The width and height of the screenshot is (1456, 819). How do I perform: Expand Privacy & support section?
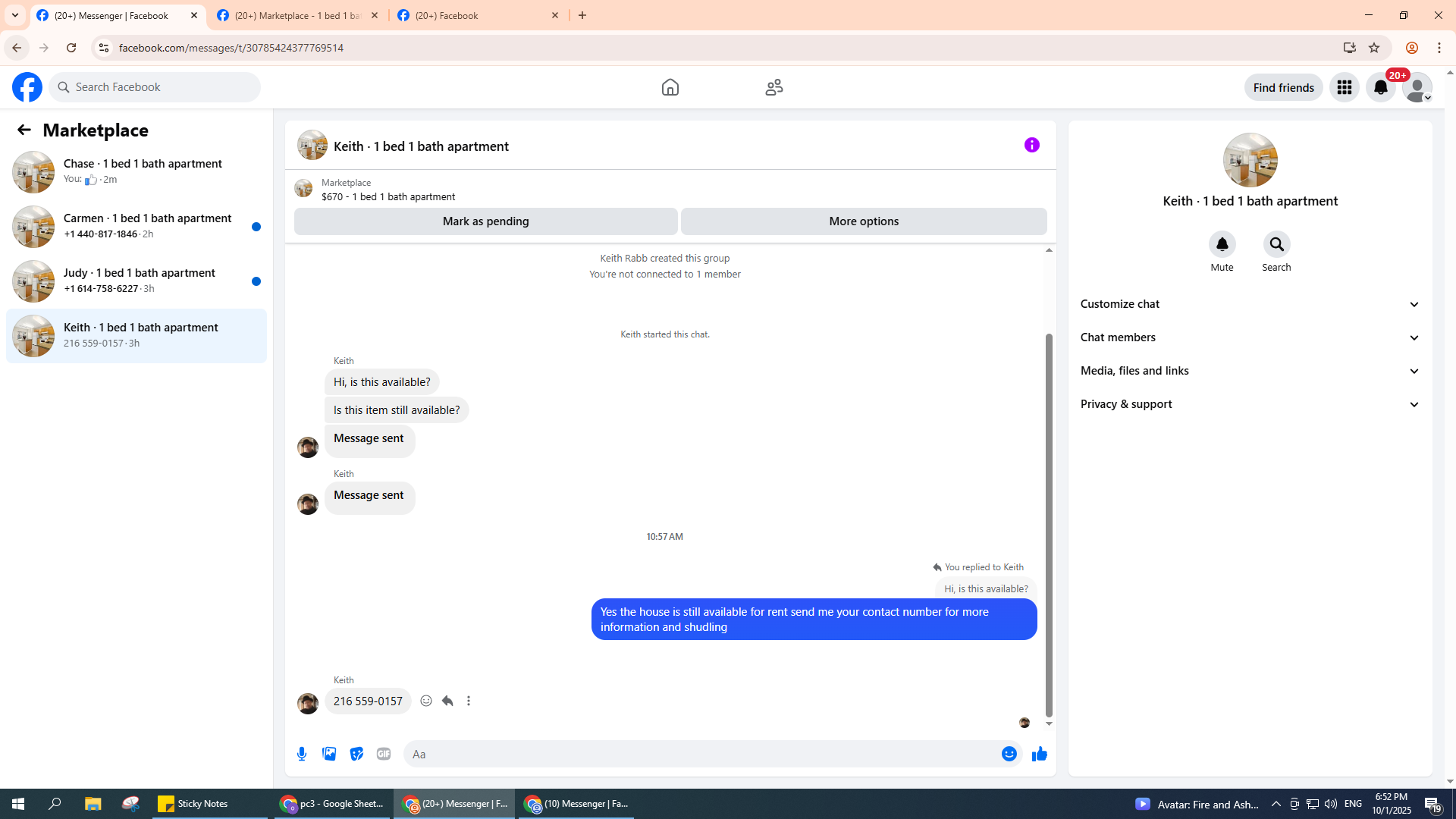point(1250,404)
